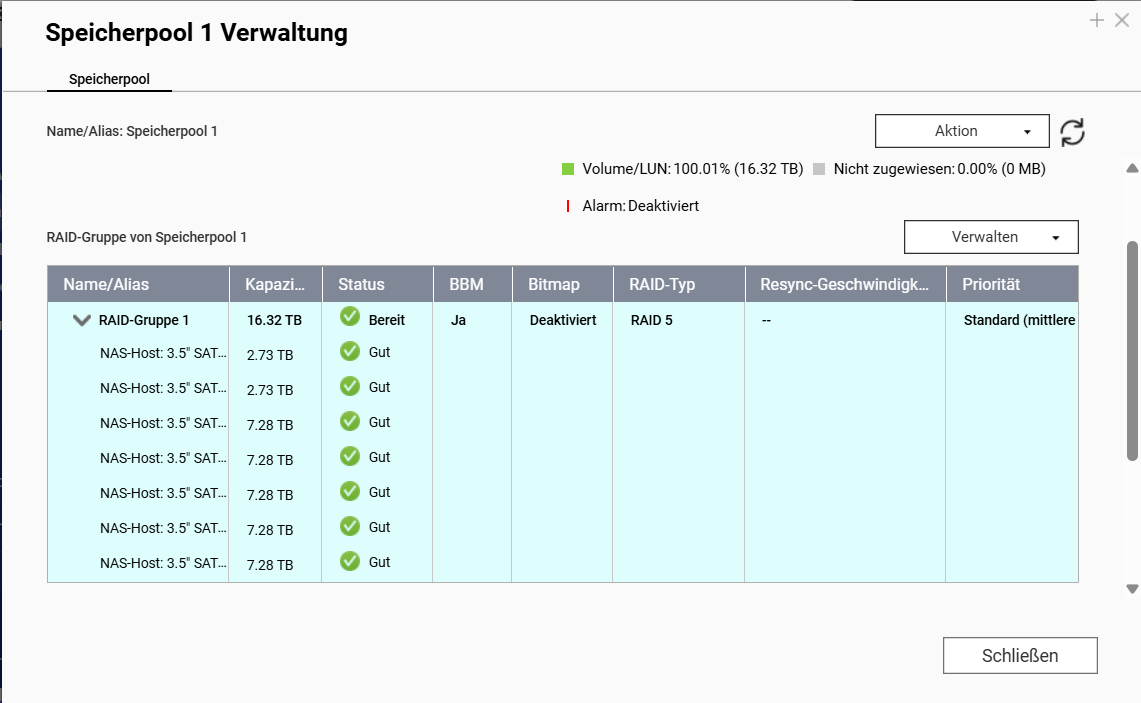
Task: Close the dialog using the X icon
Action: coord(1122,20)
